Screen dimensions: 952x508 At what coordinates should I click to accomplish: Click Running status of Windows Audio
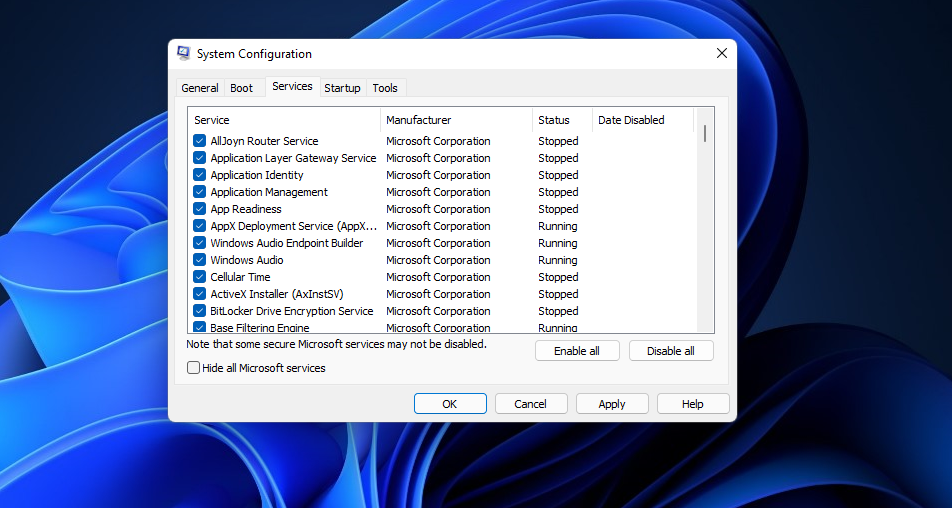coord(557,260)
